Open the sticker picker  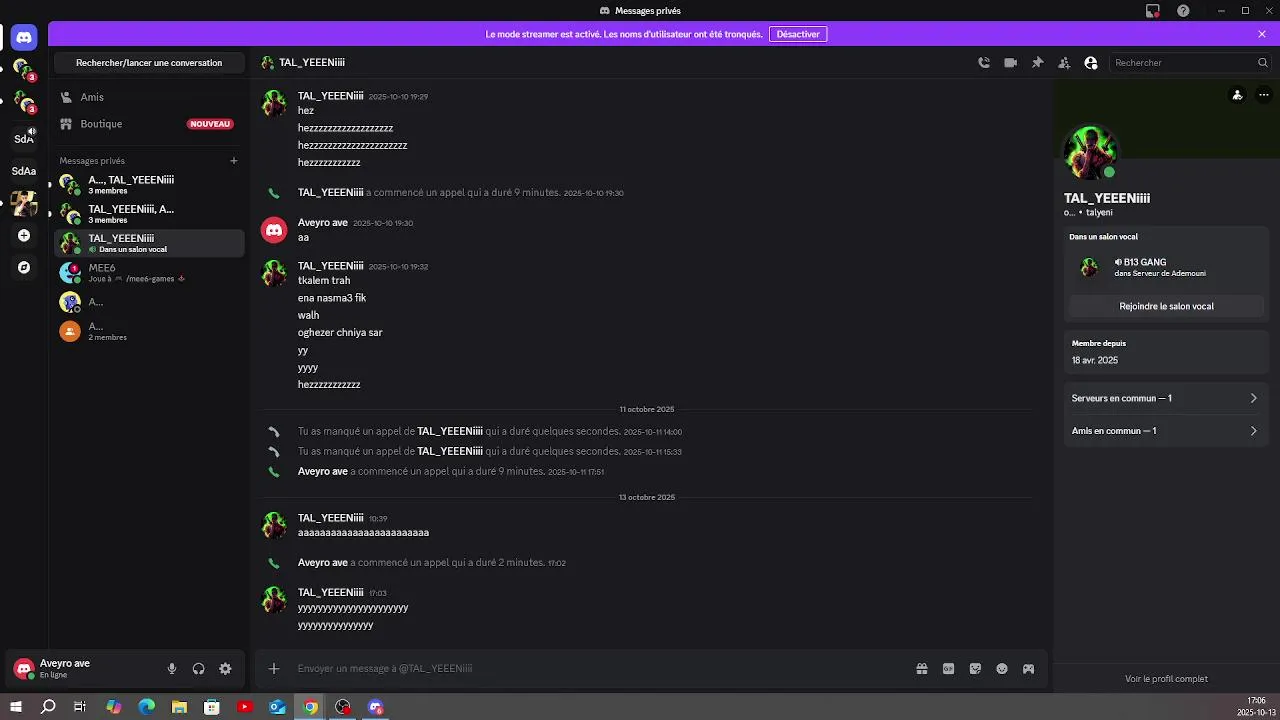(x=975, y=669)
